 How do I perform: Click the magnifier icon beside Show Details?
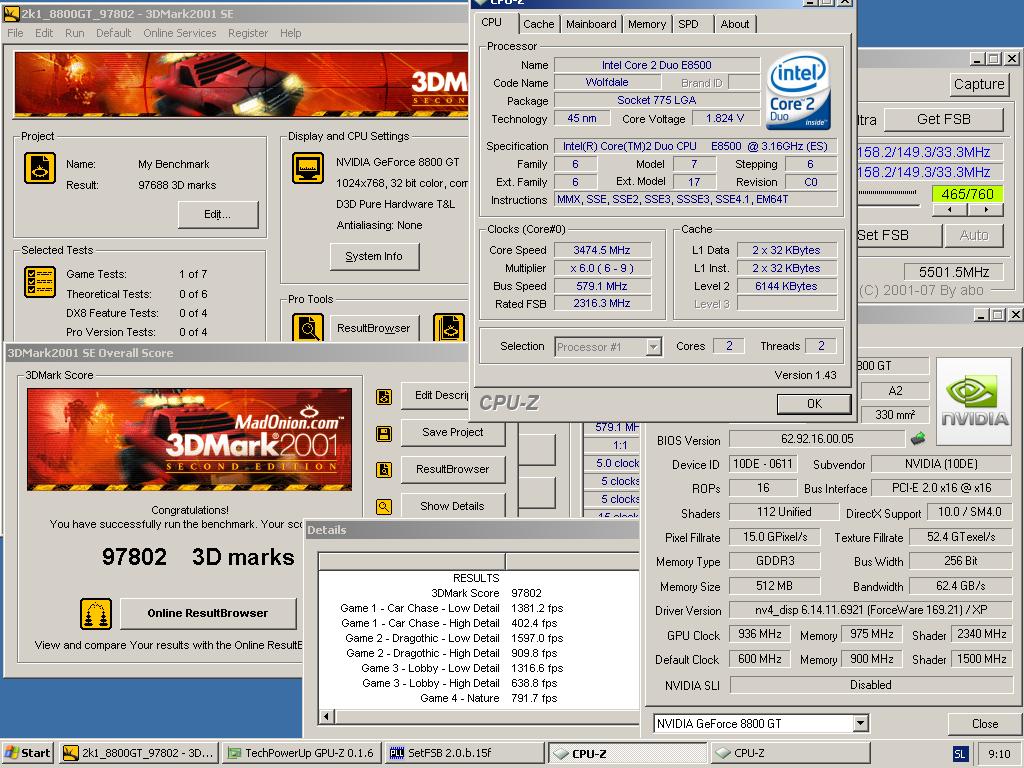click(x=384, y=506)
